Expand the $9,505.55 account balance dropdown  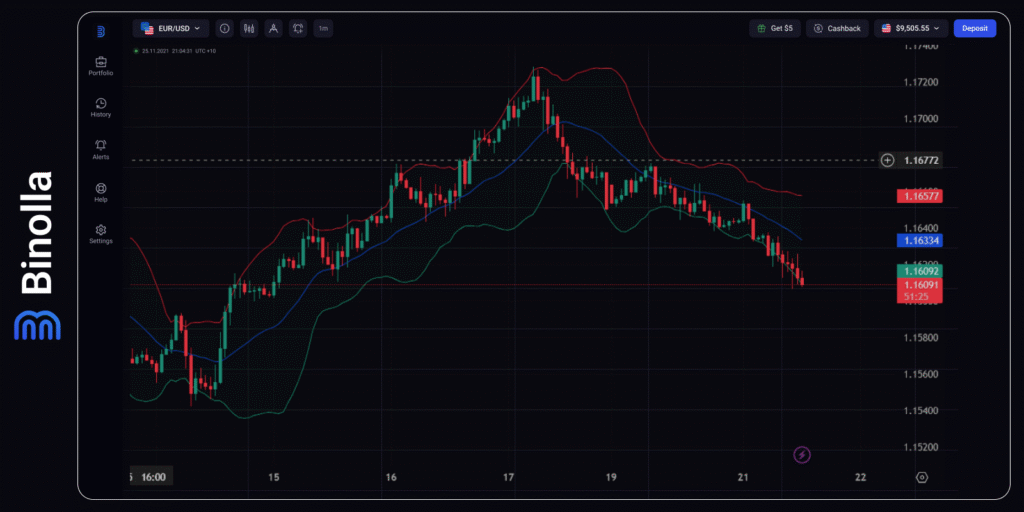(910, 29)
